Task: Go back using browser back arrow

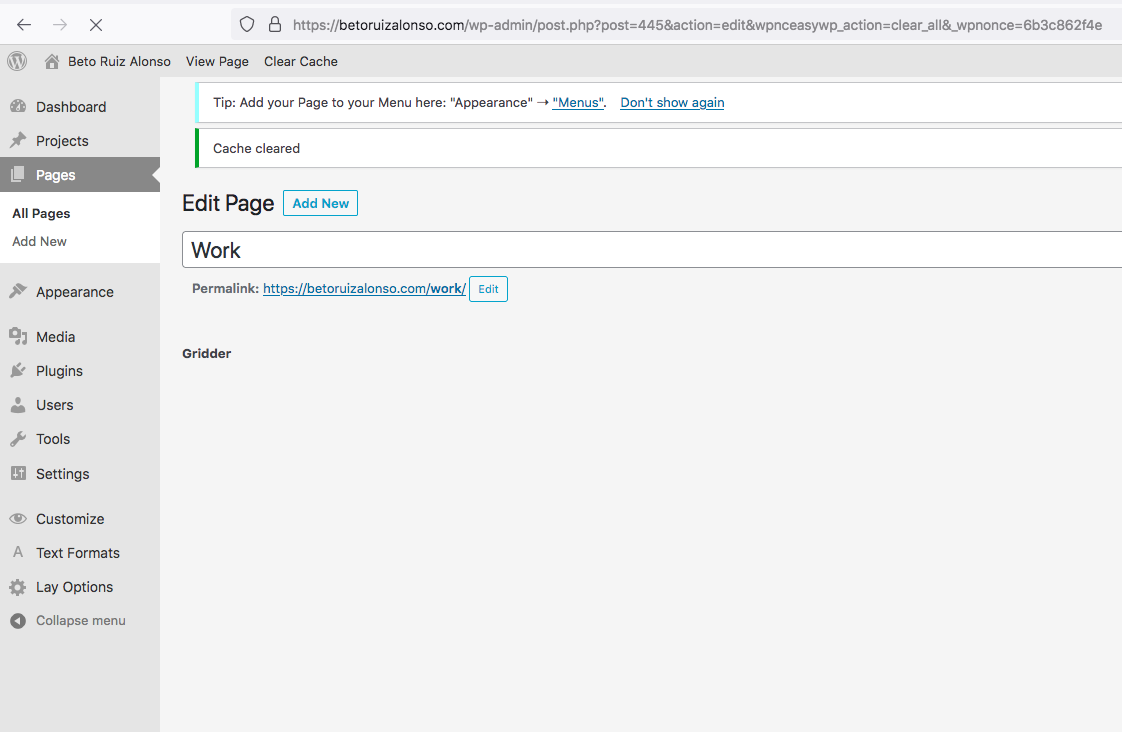Action: (24, 25)
